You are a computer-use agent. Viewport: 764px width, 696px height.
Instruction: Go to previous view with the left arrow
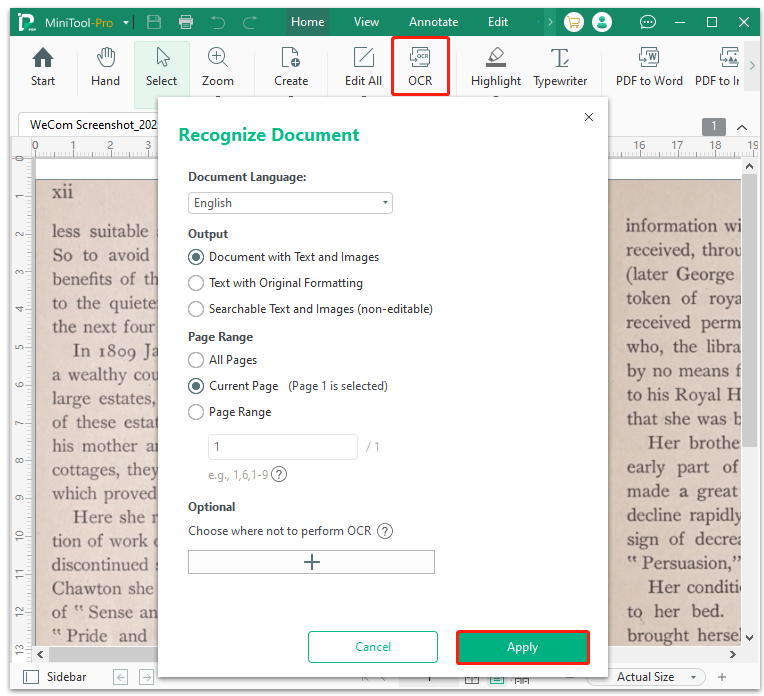[x=120, y=677]
